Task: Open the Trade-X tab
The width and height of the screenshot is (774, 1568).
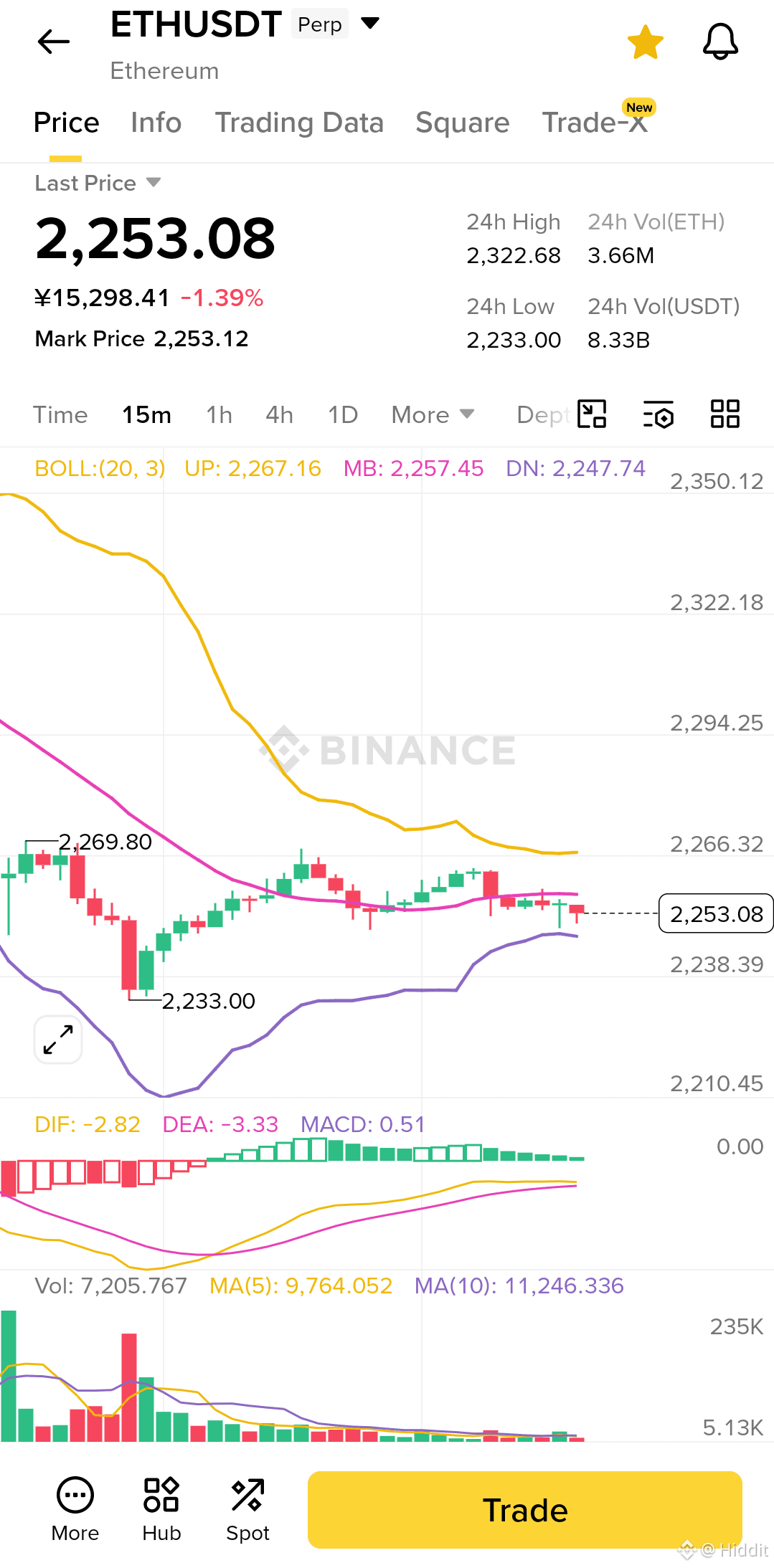Action: pyautogui.click(x=595, y=123)
